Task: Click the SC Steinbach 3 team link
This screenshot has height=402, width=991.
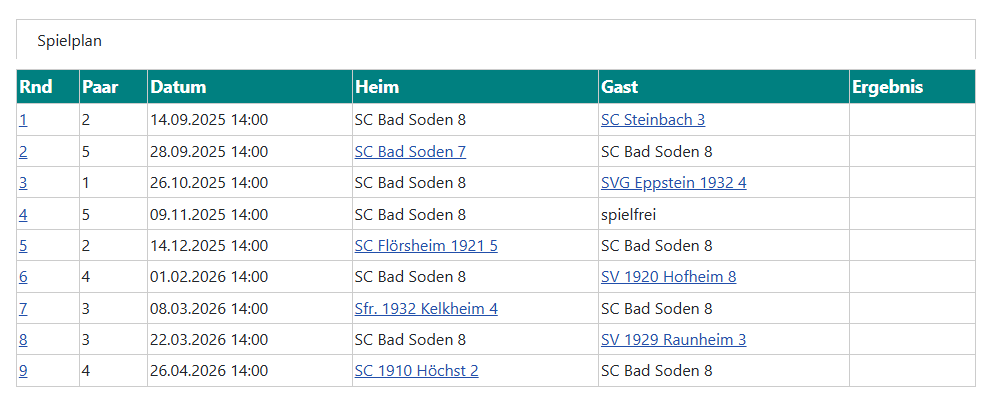Action: (652, 120)
